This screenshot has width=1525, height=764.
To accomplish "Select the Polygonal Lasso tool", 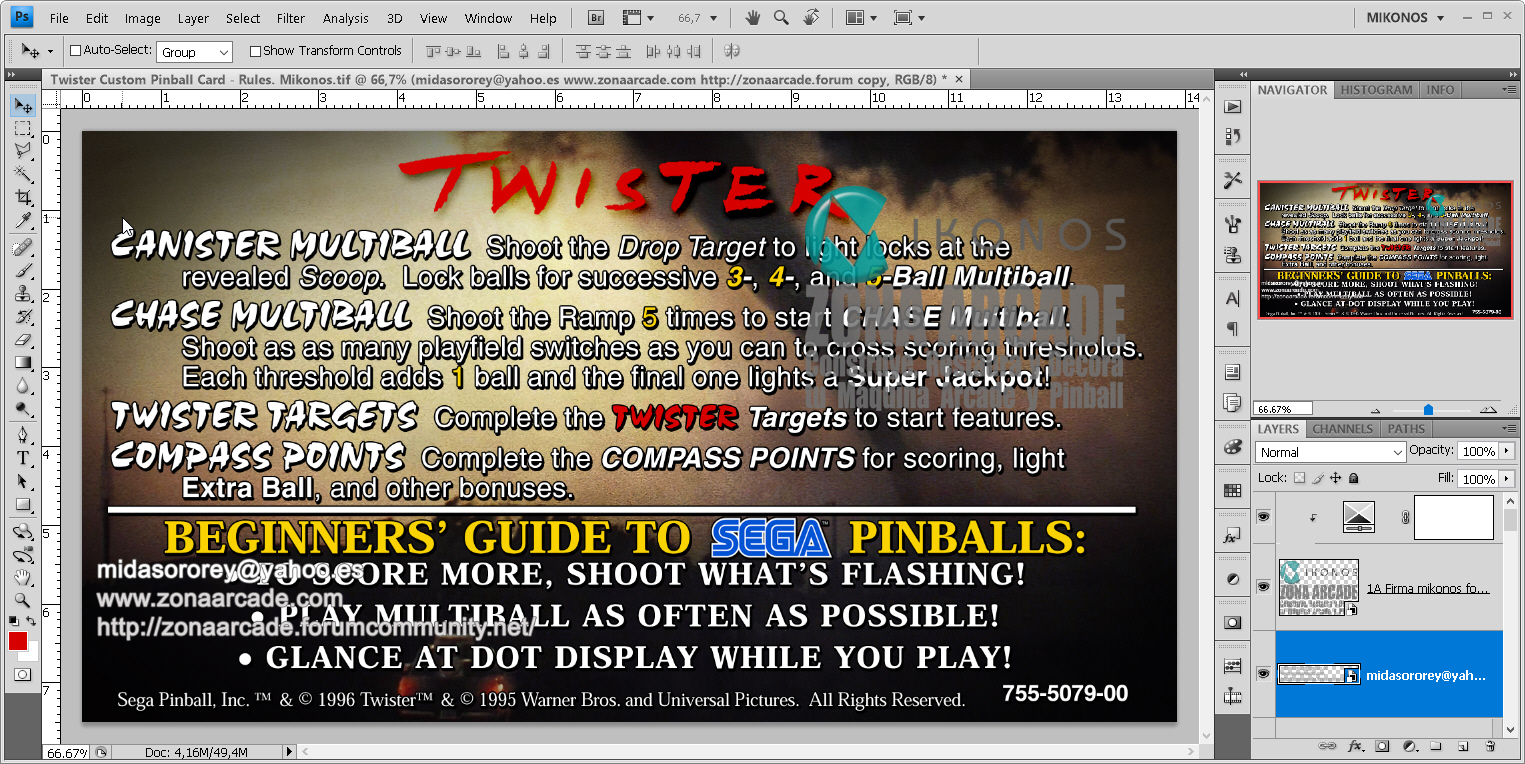I will [x=23, y=151].
